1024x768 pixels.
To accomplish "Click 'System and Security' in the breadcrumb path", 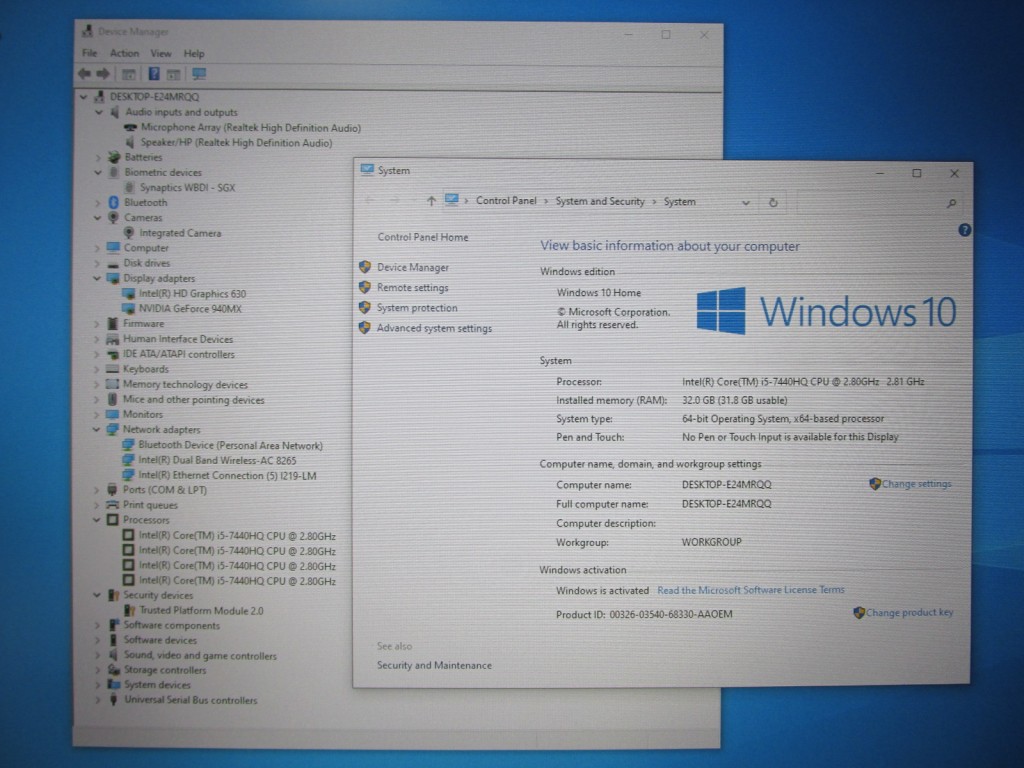I will click(600, 201).
